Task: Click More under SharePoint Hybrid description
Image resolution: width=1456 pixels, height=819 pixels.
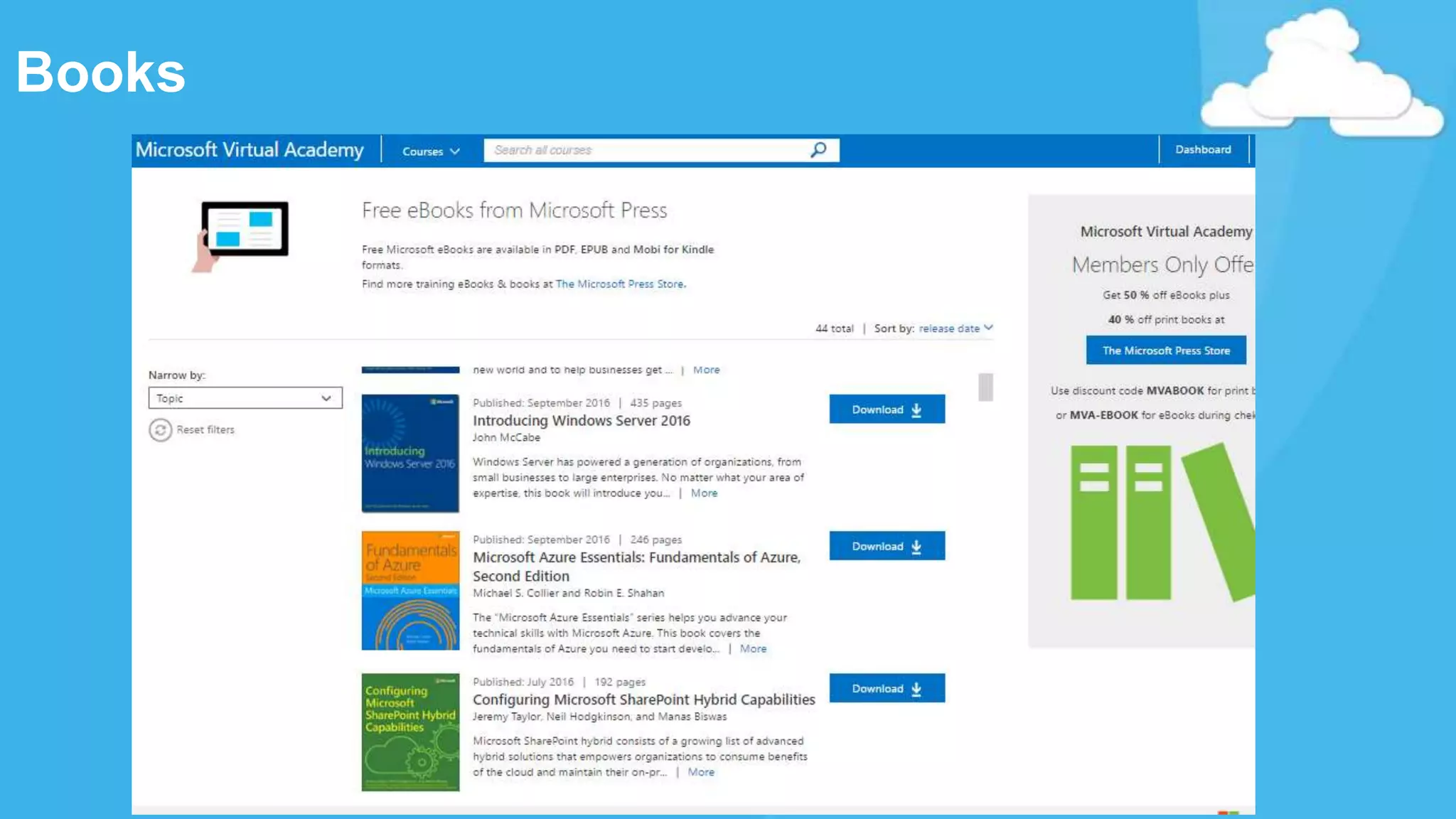Action: (701, 772)
